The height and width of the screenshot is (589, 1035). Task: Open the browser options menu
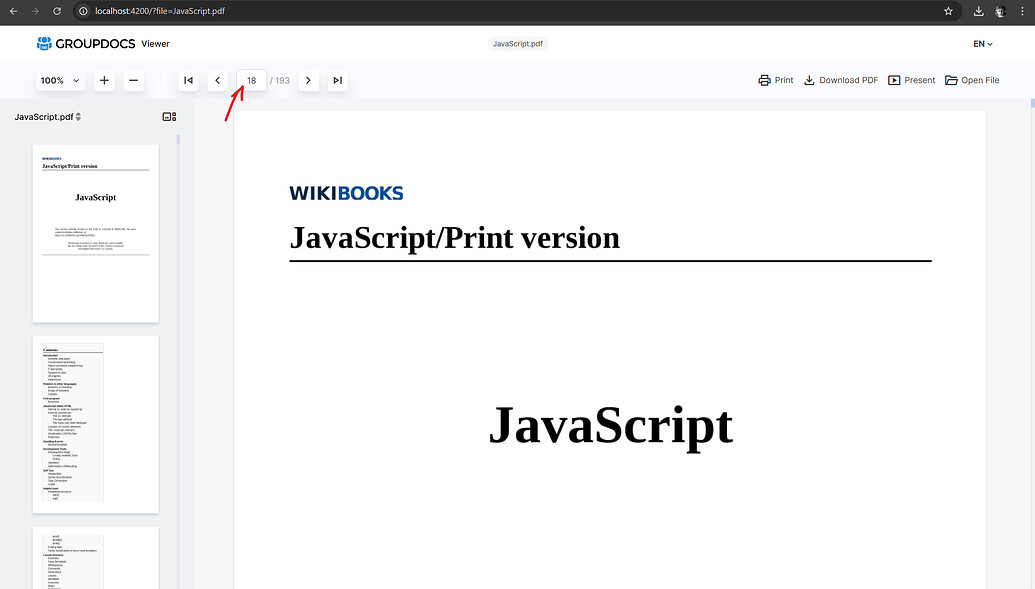[1021, 11]
